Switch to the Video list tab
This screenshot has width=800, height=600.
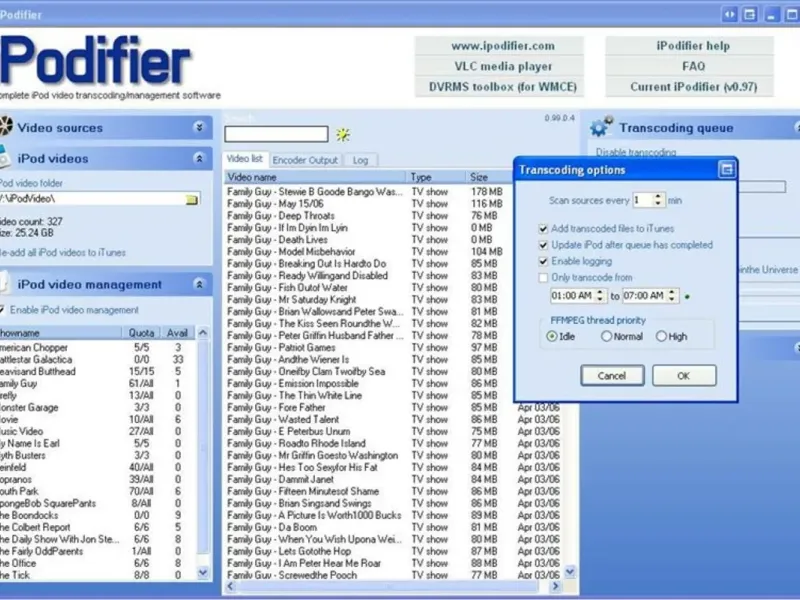[244, 159]
